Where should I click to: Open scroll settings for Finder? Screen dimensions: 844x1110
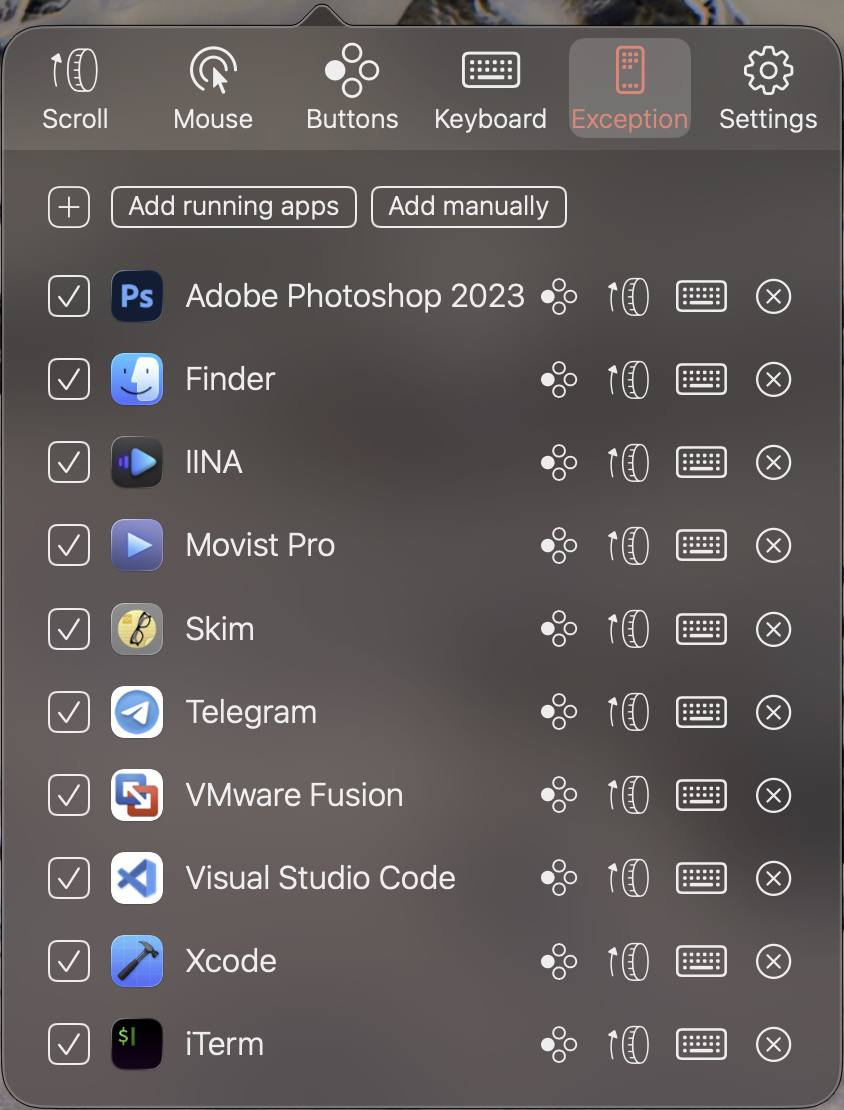pos(629,380)
